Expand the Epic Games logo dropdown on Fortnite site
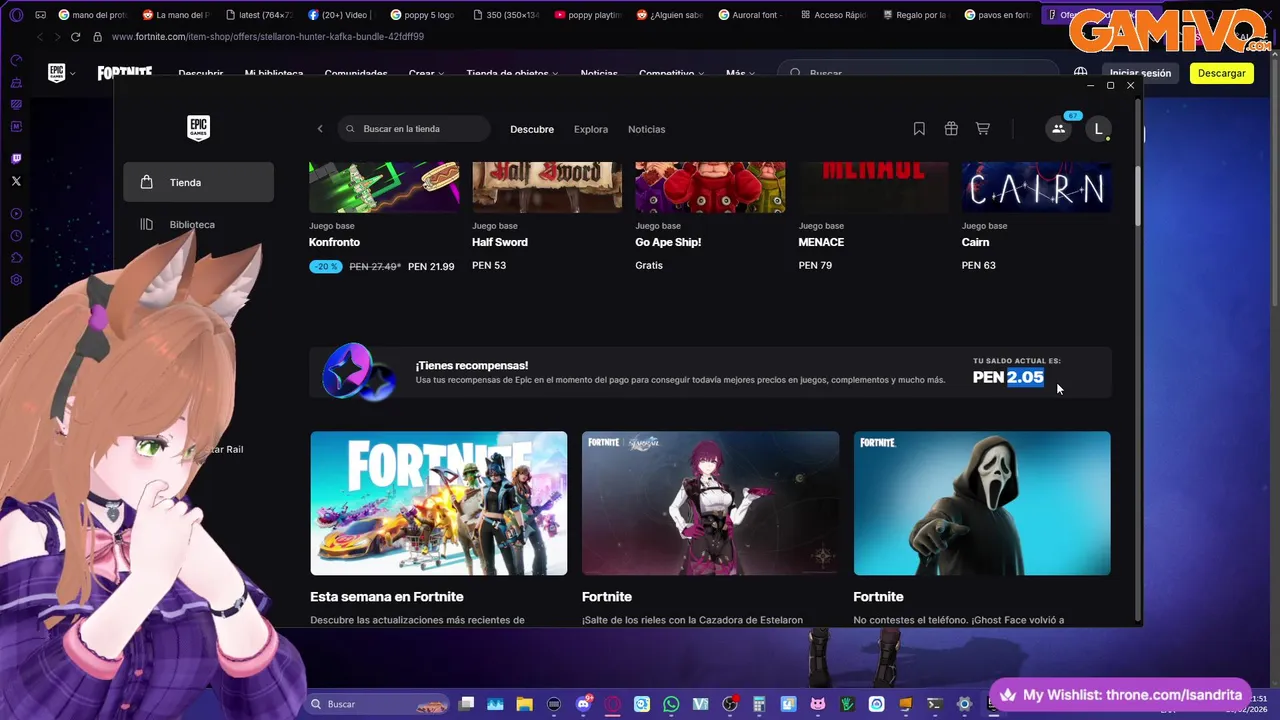 click(x=61, y=73)
